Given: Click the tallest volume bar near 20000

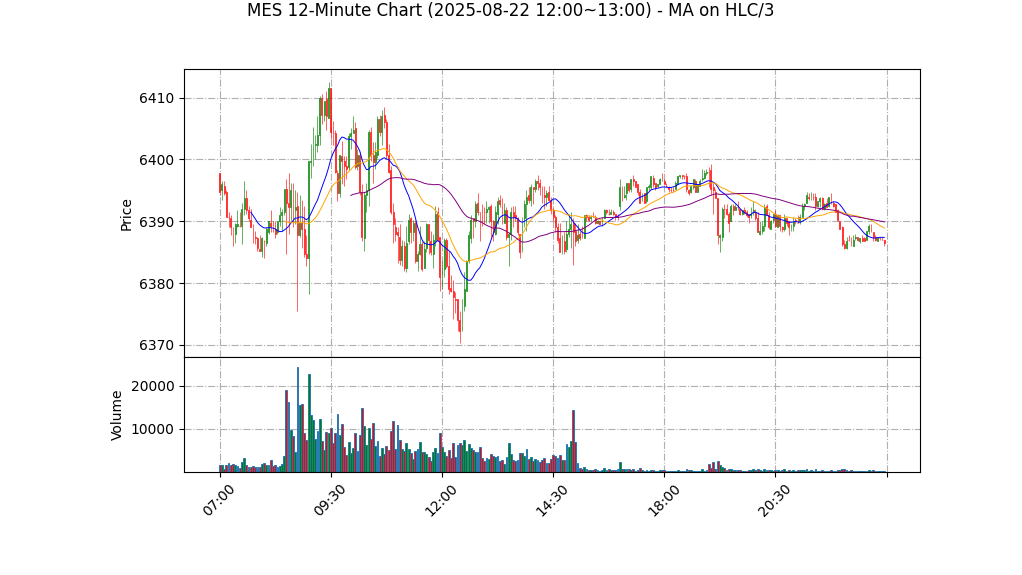Looking at the screenshot, I should [x=298, y=420].
